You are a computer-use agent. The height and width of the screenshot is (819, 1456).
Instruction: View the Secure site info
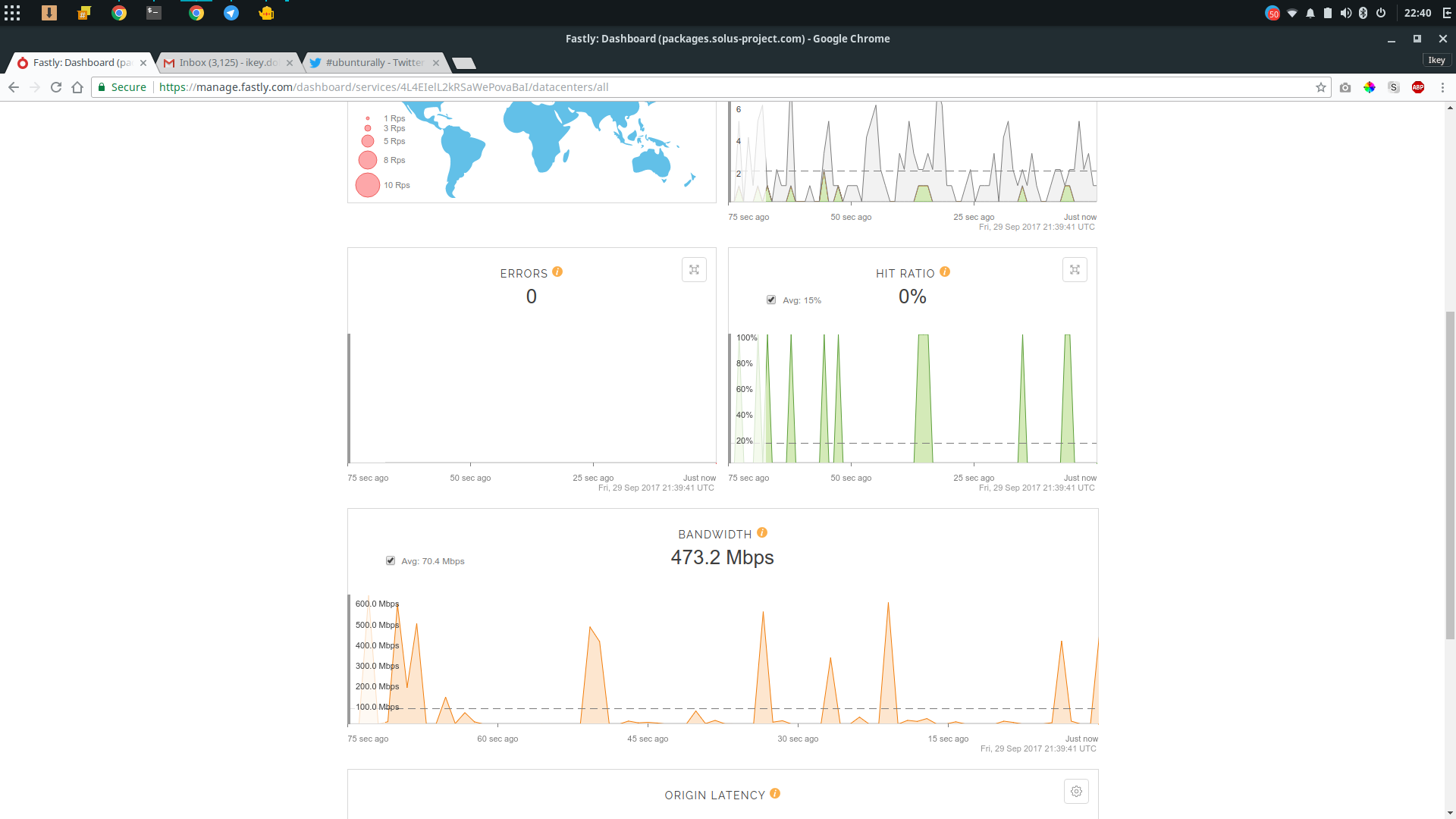pyautogui.click(x=122, y=87)
